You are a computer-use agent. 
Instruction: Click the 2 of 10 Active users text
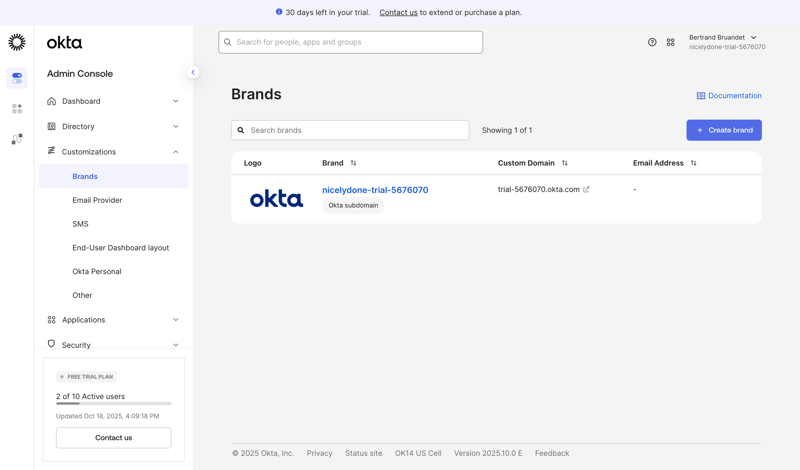point(90,396)
